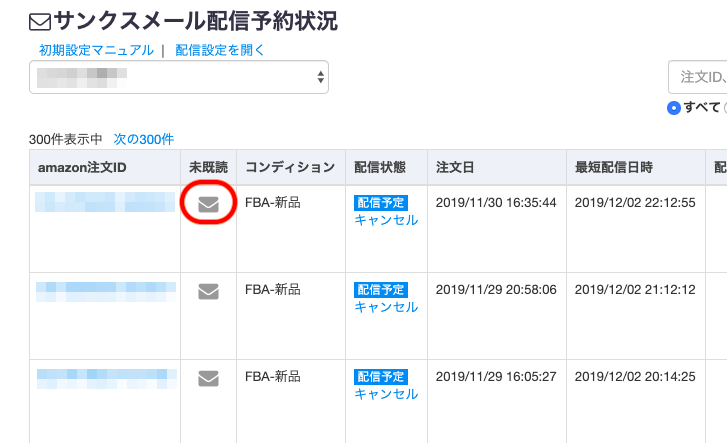The width and height of the screenshot is (727, 443).
Task: Click envelope icon in the 20:58:06 order row
Action: tap(208, 291)
